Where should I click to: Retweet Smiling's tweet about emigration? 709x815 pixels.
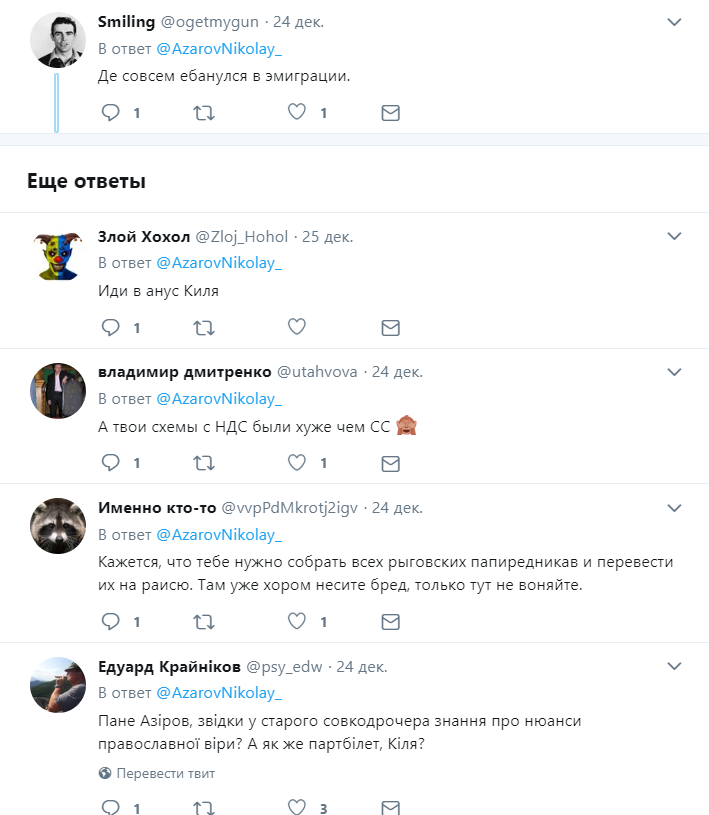coord(204,113)
